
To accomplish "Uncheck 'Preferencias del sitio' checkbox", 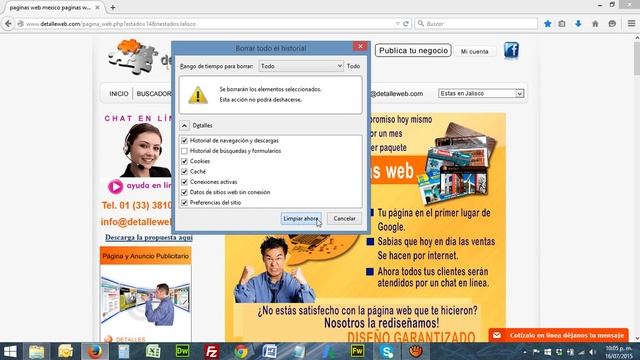I will coord(184,202).
